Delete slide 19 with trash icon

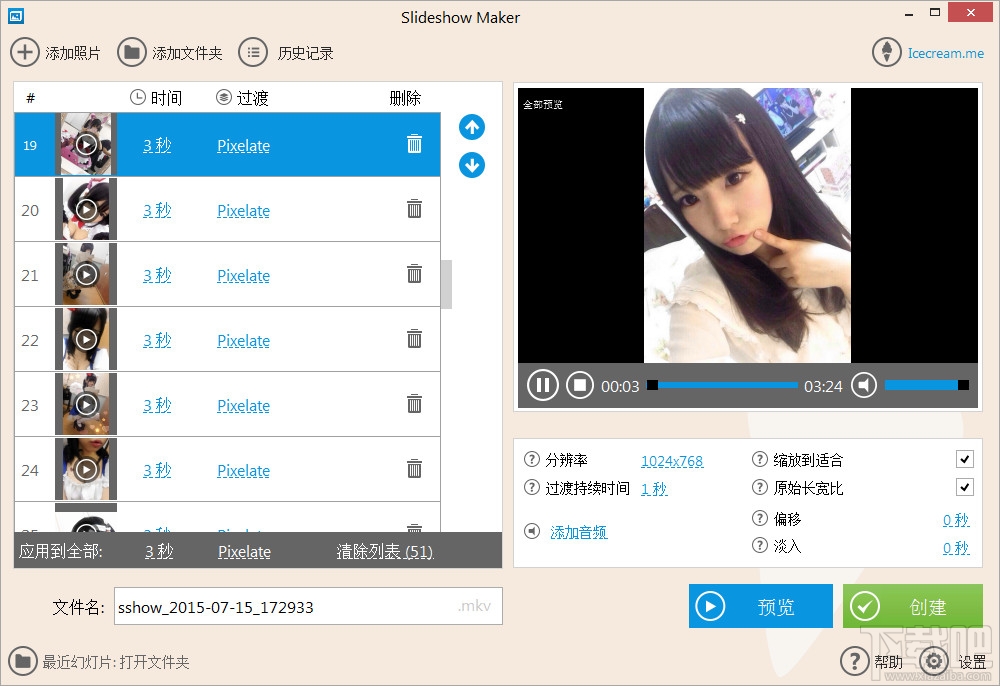415,144
